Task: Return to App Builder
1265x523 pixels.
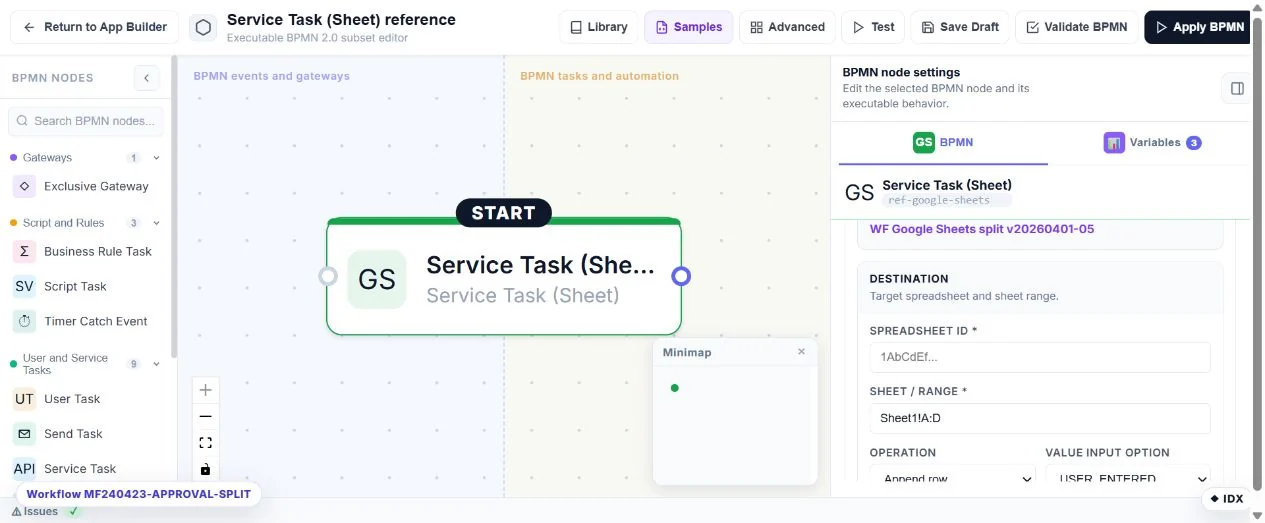Action: (x=95, y=27)
